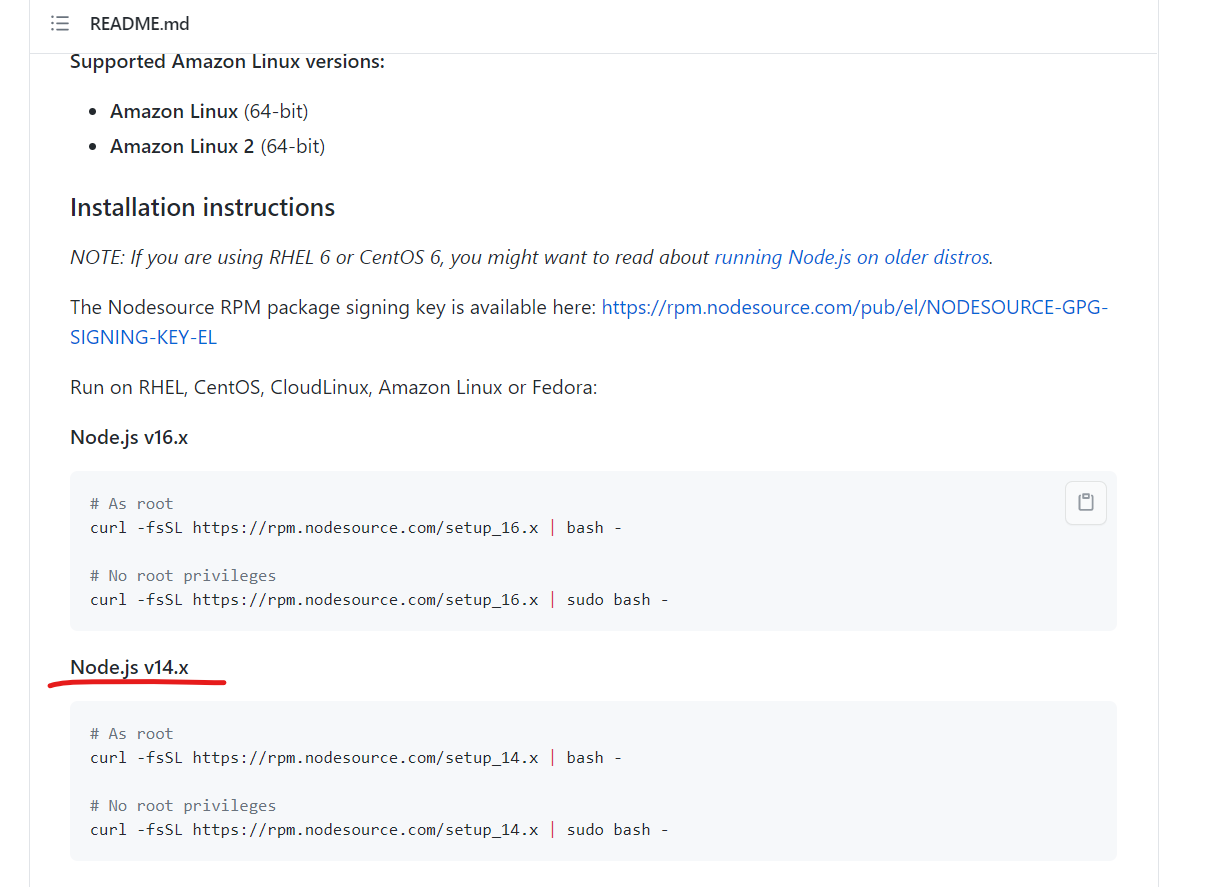Click the README.md file title
Image resolution: width=1207 pixels, height=887 pixels.
[139, 23]
